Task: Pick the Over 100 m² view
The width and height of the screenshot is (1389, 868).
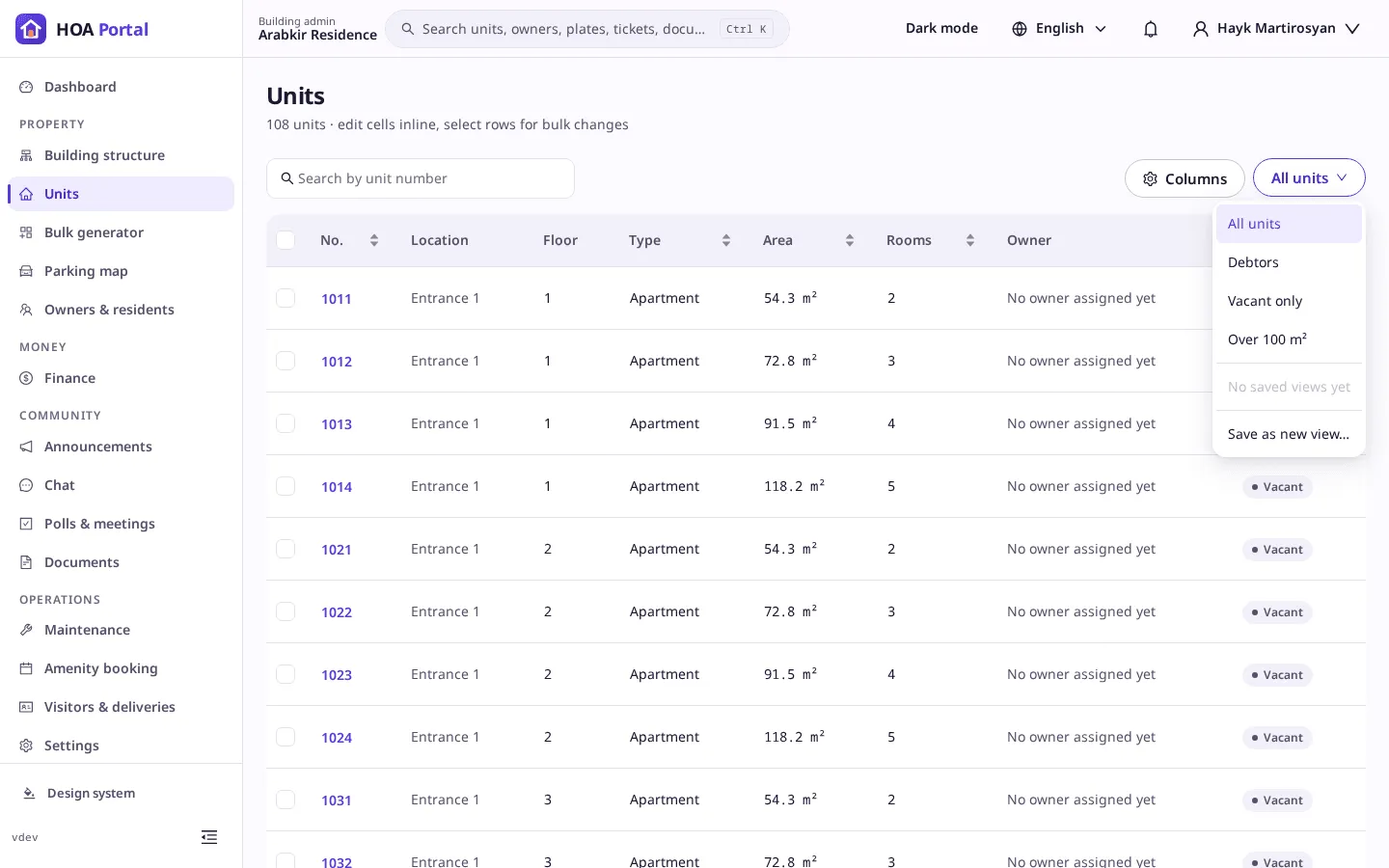Action: (x=1289, y=339)
